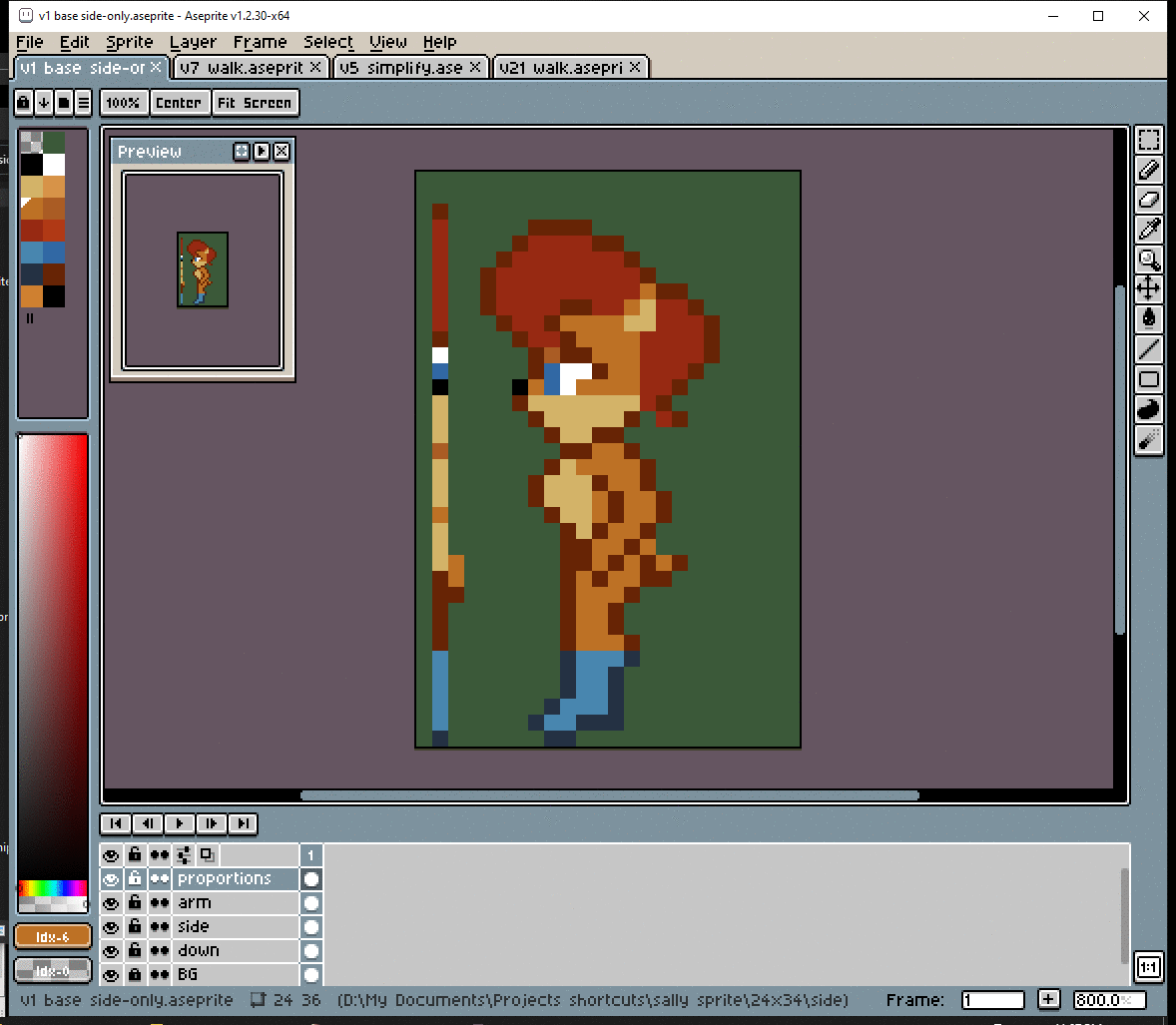Viewport: 1176px width, 1025px height.
Task: Unlock the BG layer padlock
Action: tap(135, 974)
